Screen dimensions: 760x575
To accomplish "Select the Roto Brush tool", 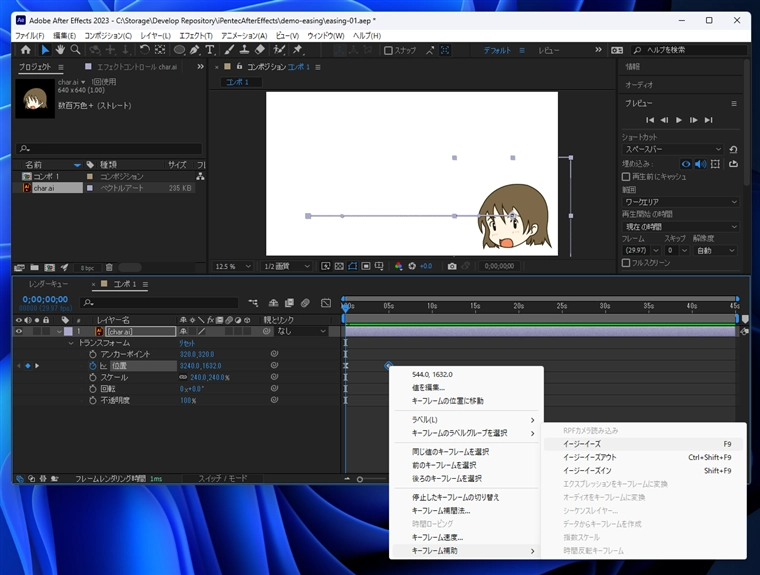I will (279, 50).
